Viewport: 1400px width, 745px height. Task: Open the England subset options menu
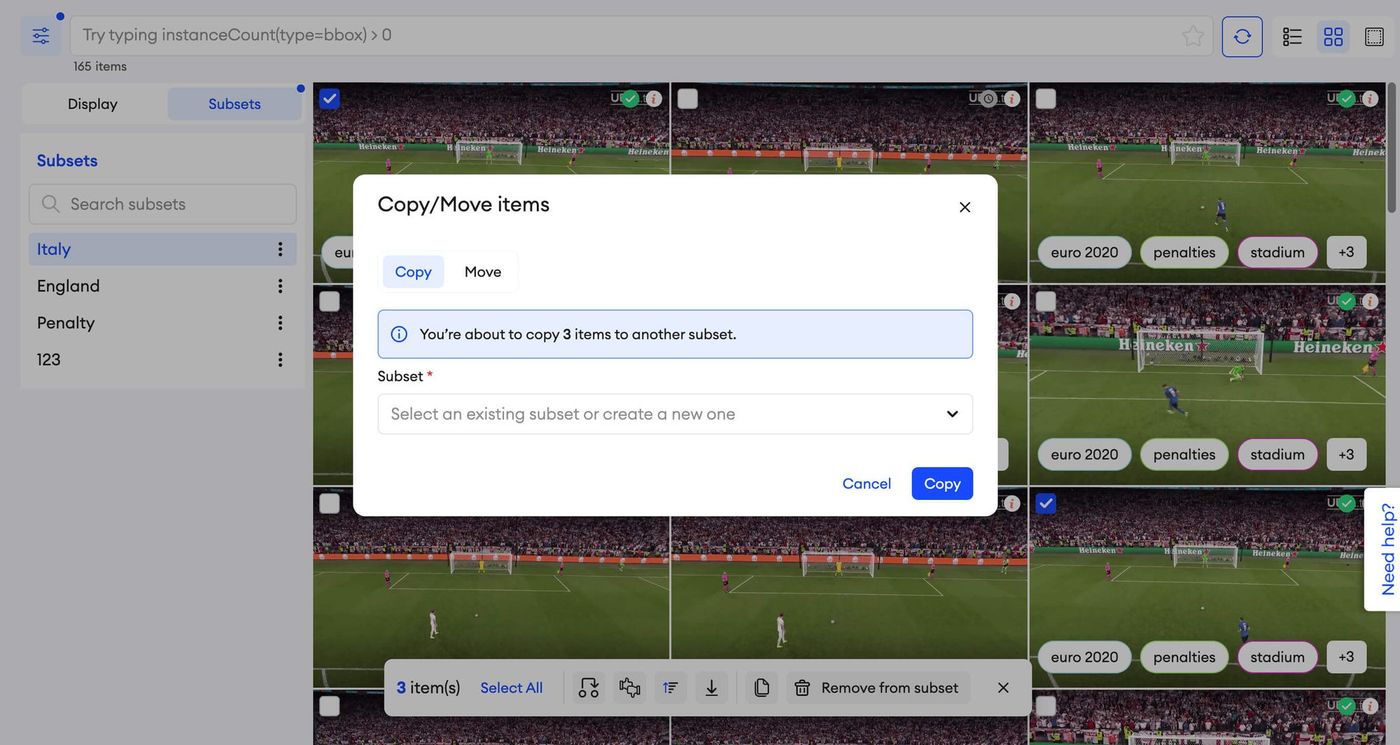pyautogui.click(x=280, y=286)
